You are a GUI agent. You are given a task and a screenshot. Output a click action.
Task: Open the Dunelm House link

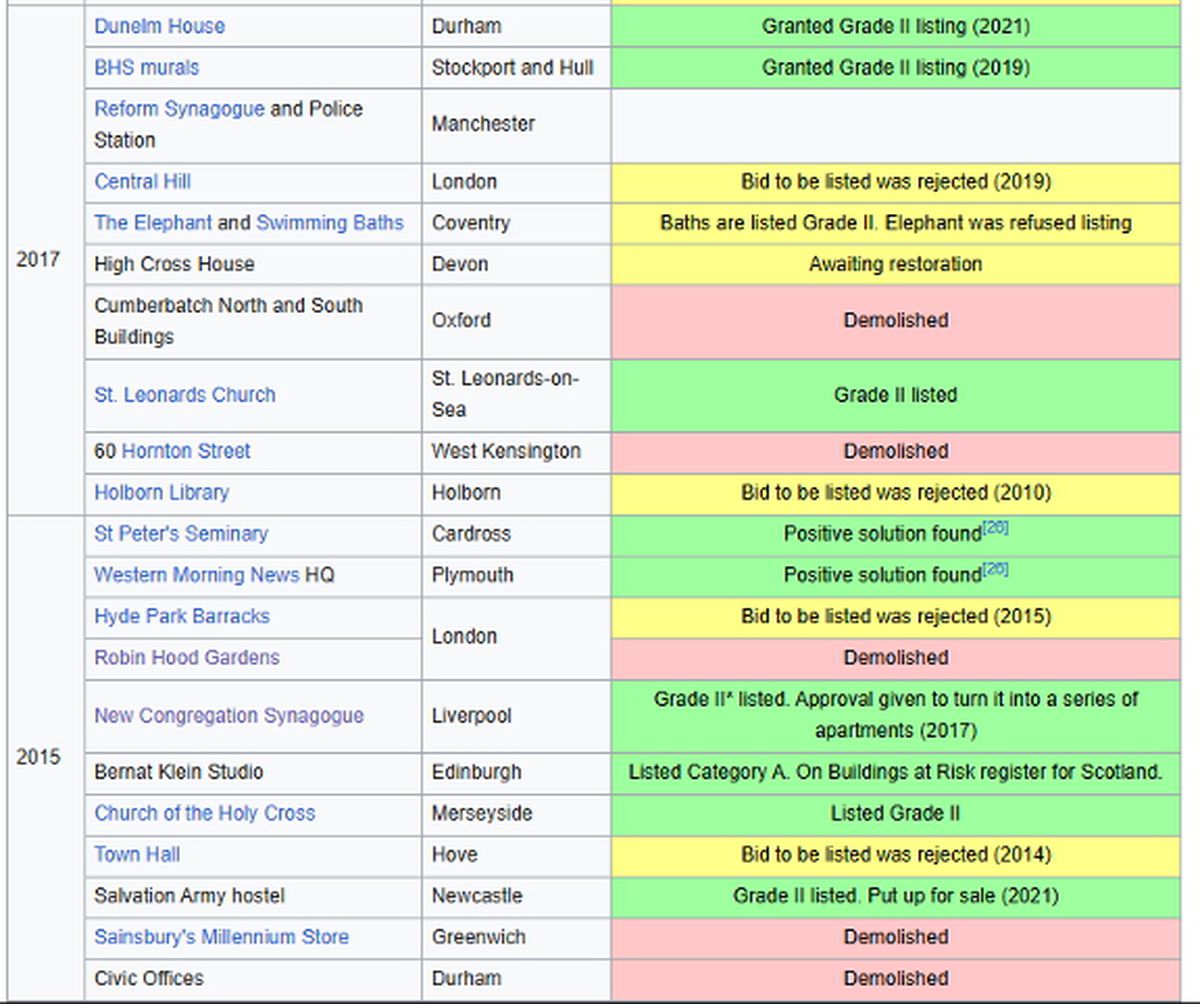(159, 26)
